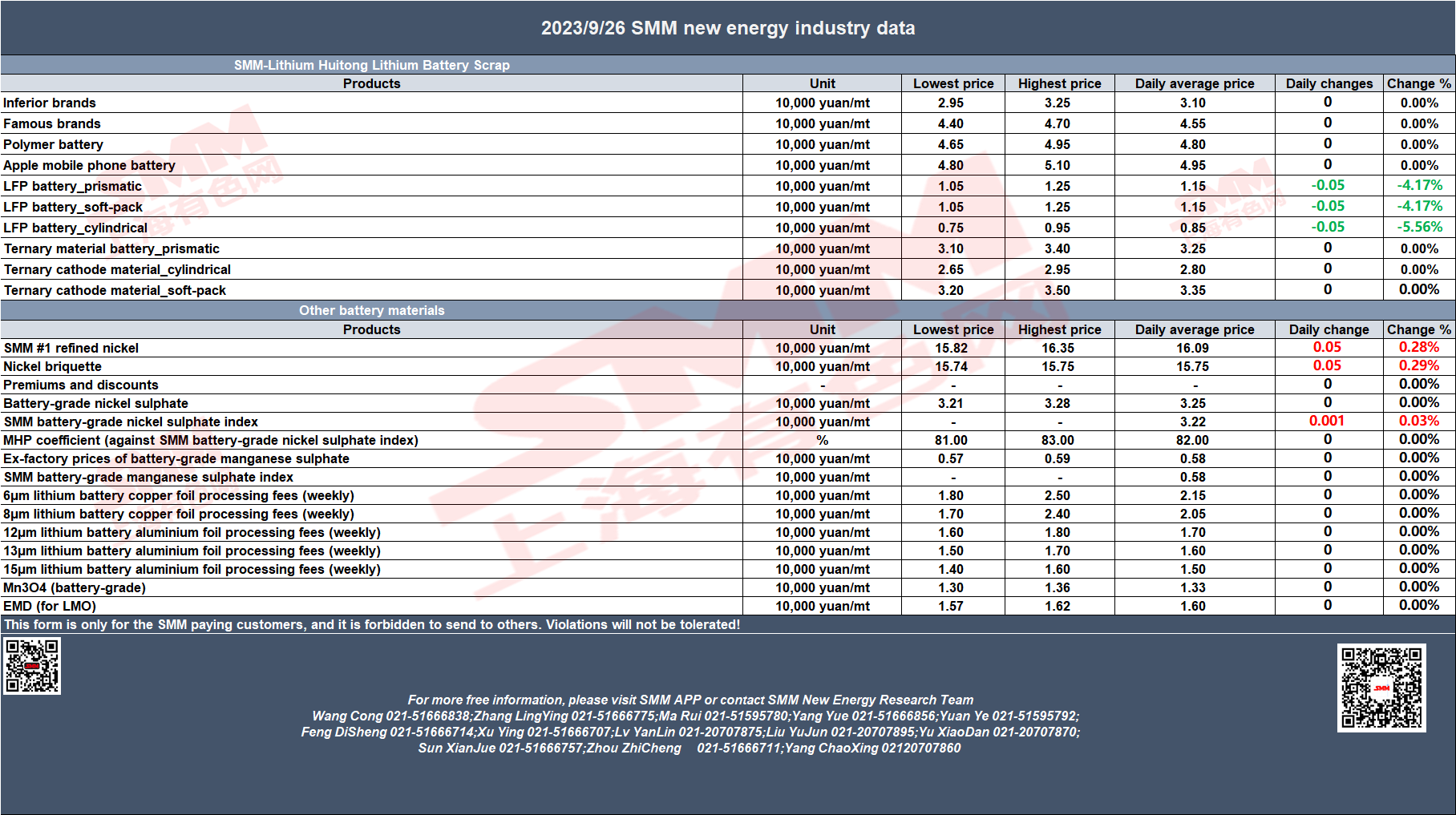Click 'SMM-Lithium Huitong Lithium Battery Scrap' section header
The height and width of the screenshot is (815, 1456).
pos(372,65)
